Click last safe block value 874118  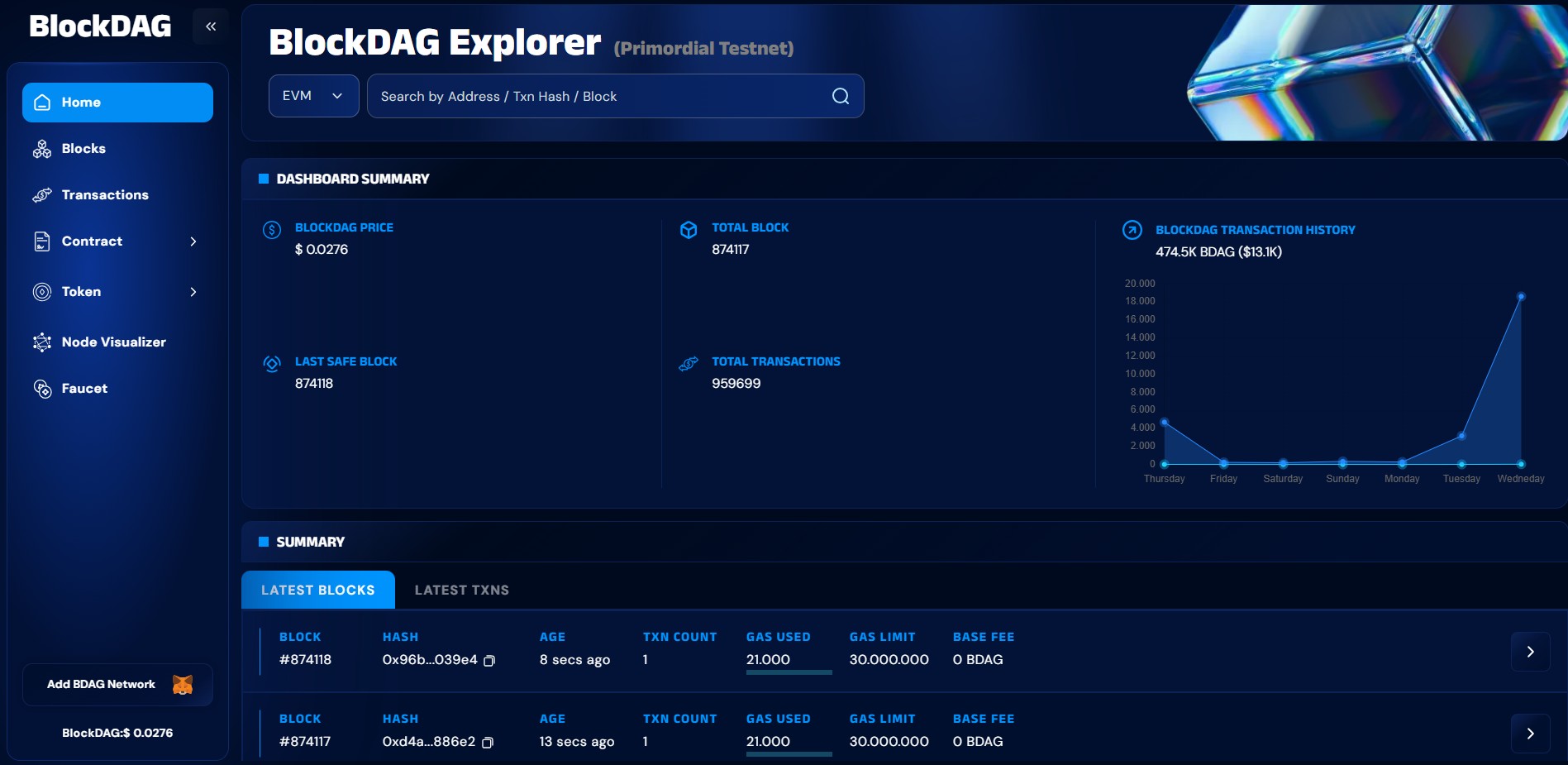pos(314,384)
